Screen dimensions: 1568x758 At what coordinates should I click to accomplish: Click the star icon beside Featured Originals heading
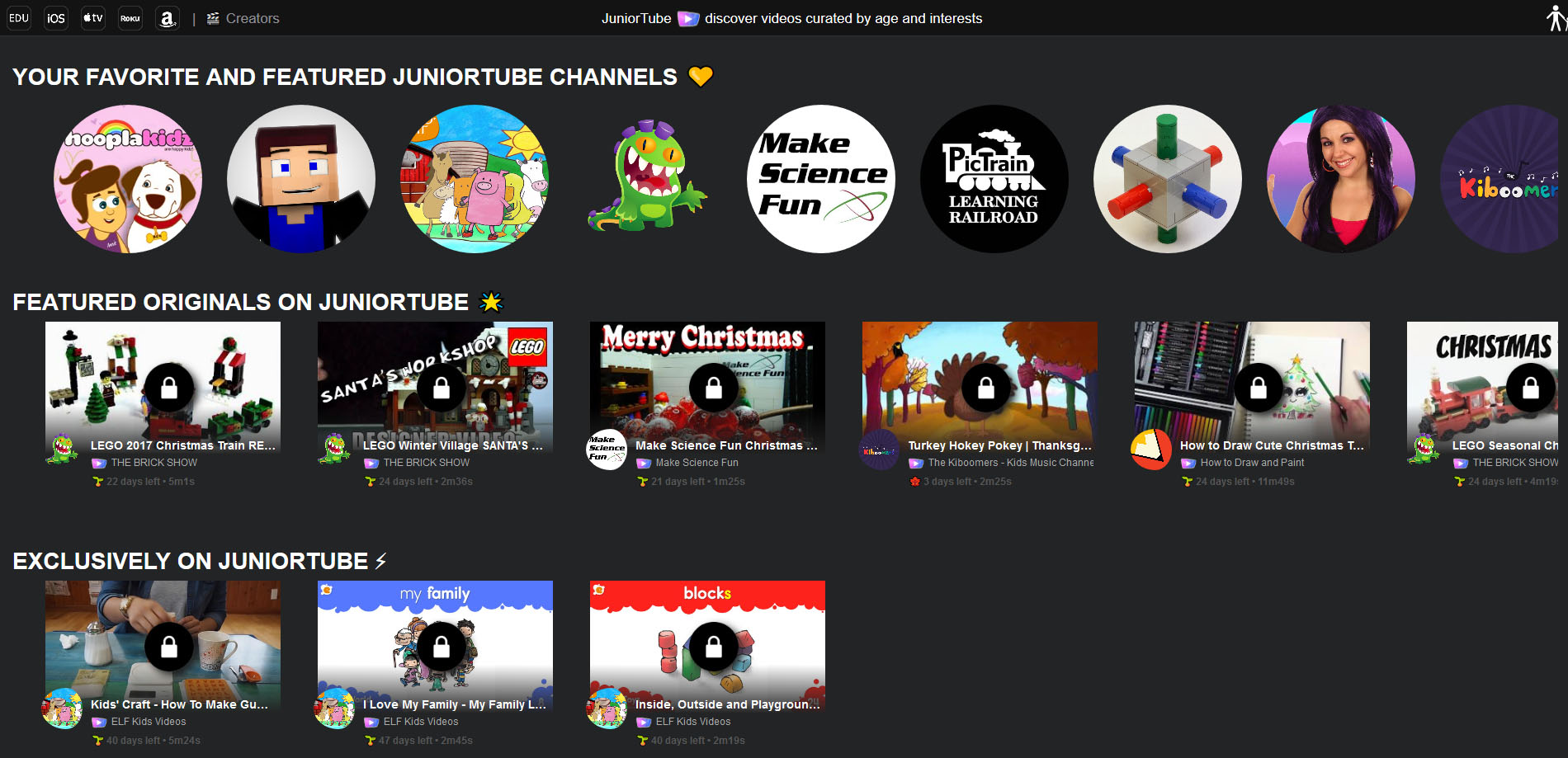491,302
